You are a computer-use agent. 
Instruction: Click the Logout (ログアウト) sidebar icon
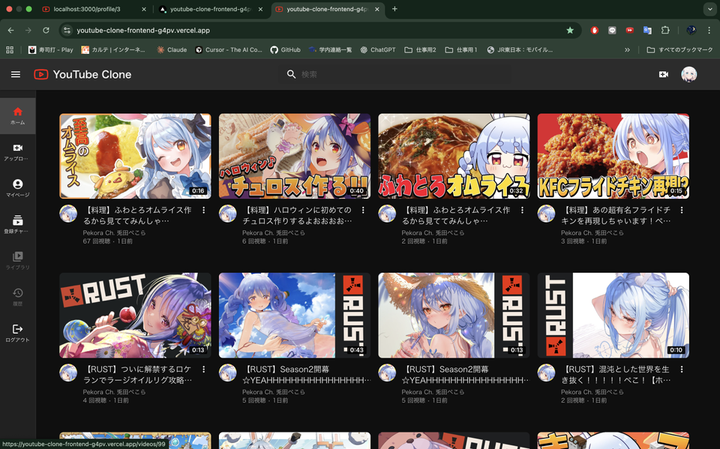point(17,332)
